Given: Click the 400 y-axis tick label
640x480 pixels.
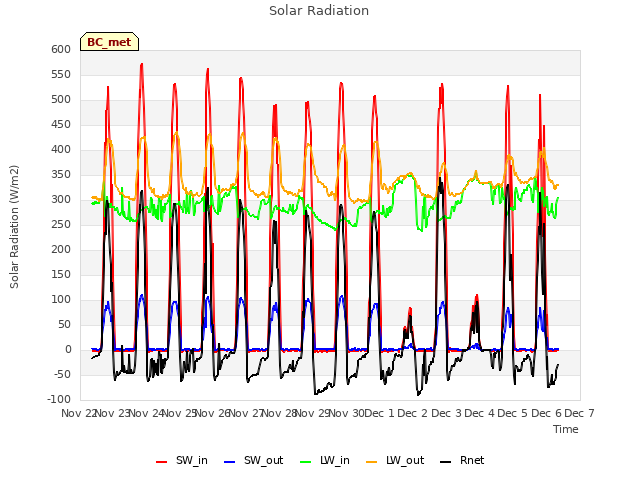Looking at the screenshot, I should click(x=61, y=149).
